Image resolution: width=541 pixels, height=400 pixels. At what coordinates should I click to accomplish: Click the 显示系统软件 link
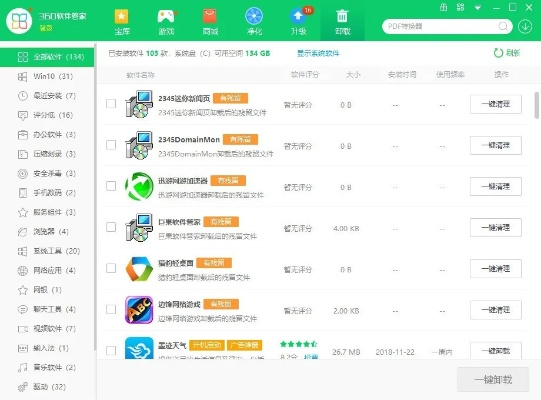(318, 53)
